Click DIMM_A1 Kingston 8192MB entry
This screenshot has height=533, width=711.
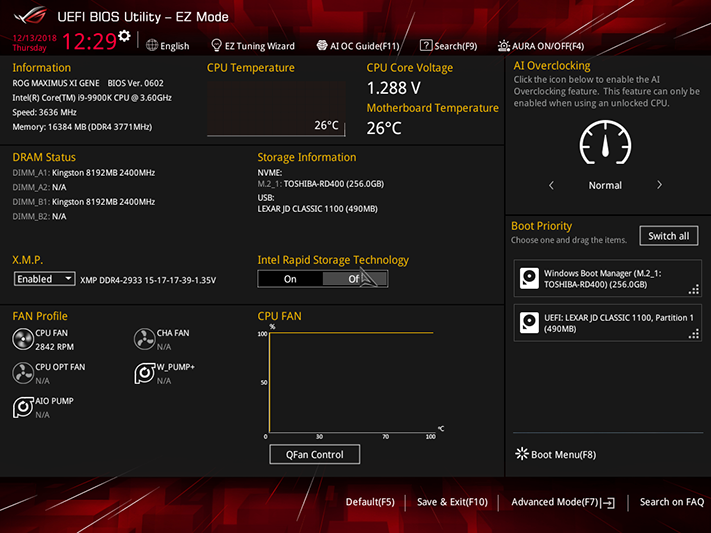point(84,173)
